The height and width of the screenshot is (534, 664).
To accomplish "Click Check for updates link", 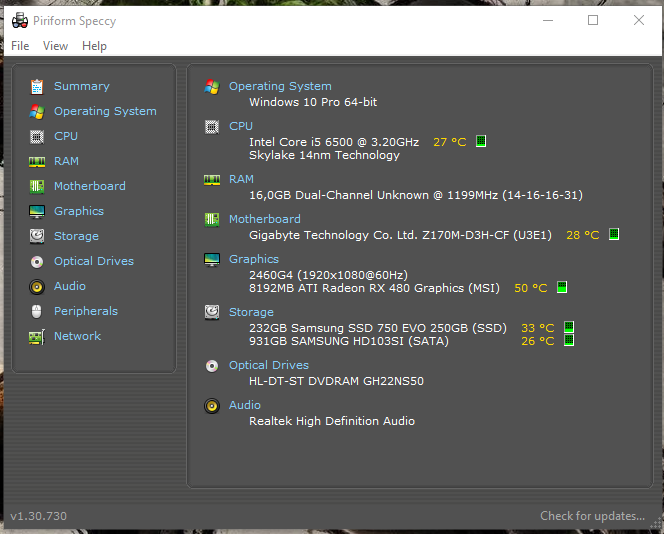I will pyautogui.click(x=592, y=516).
